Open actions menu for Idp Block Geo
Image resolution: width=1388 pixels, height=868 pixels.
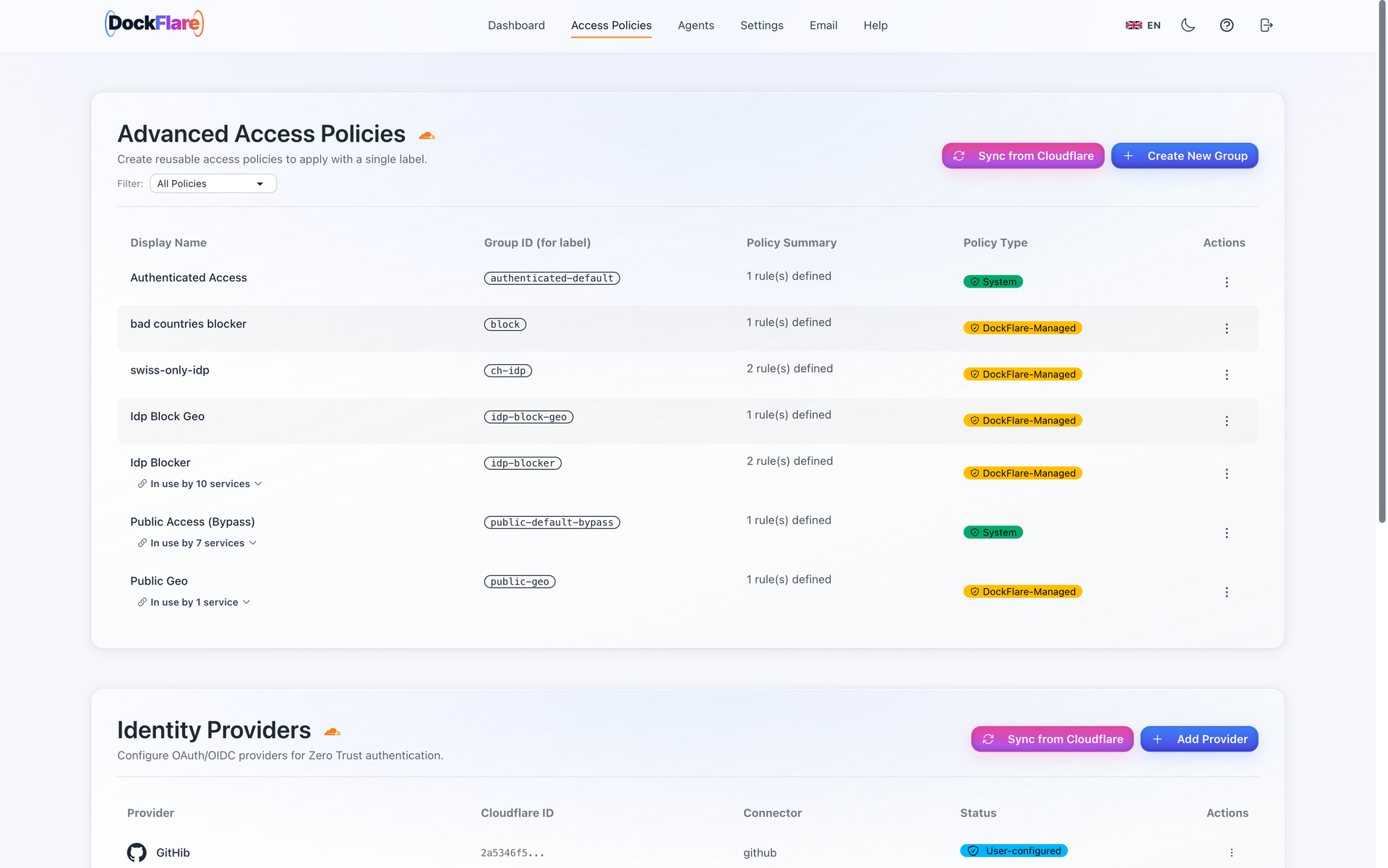[x=1227, y=421]
